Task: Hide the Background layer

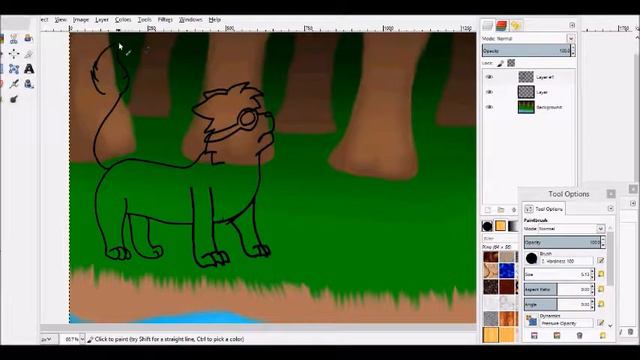Action: (x=489, y=107)
